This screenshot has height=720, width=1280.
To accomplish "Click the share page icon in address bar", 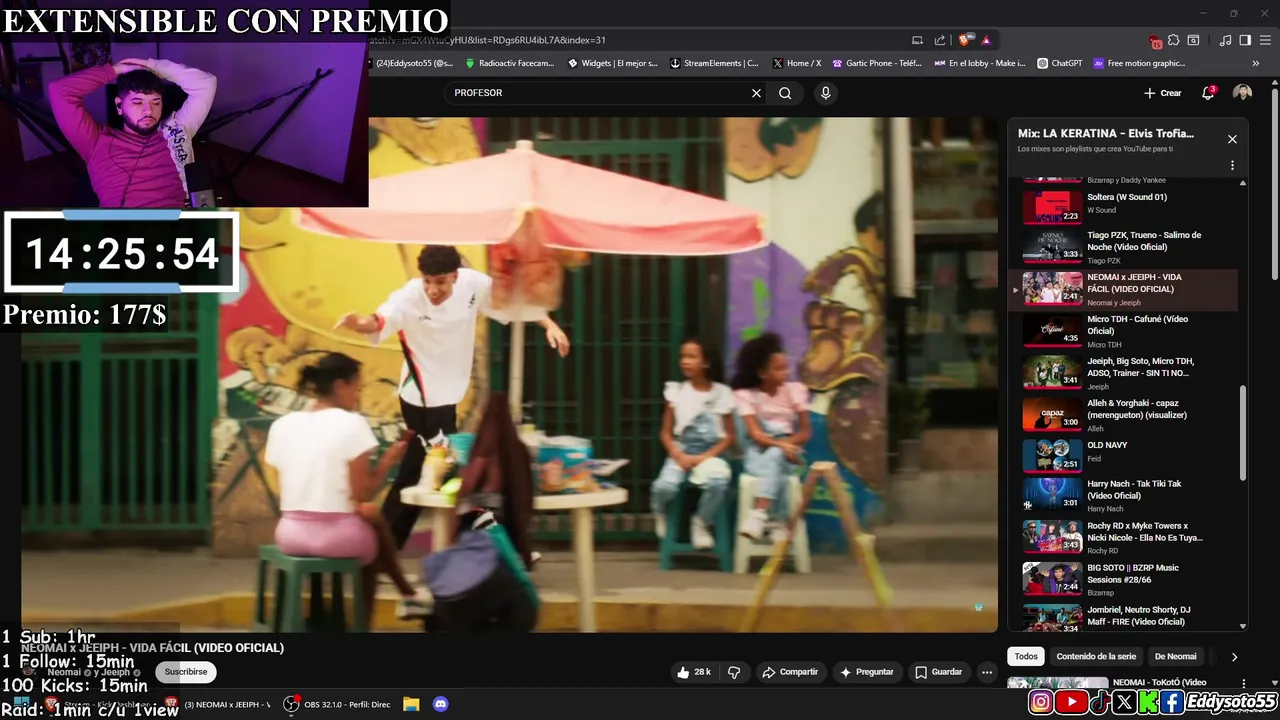I will (x=940, y=40).
